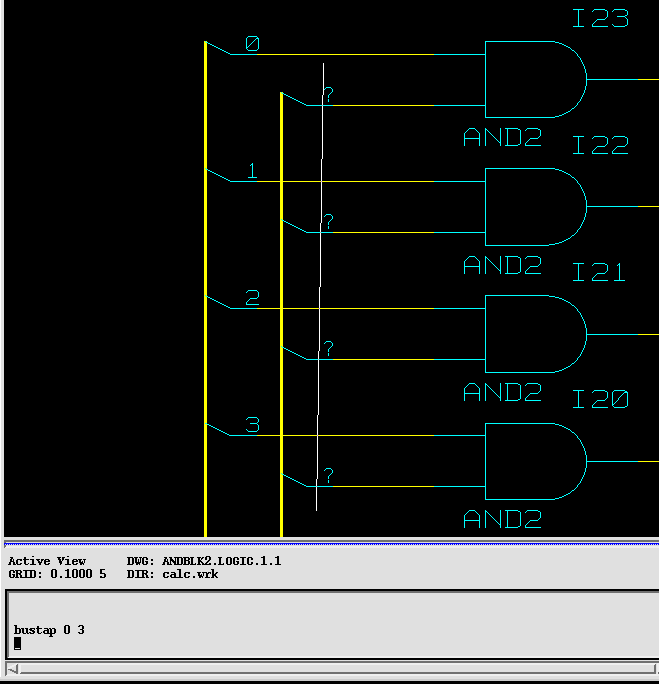Click the GRID setting in the status area
Viewport: 659px width, 684px height.
point(57,574)
